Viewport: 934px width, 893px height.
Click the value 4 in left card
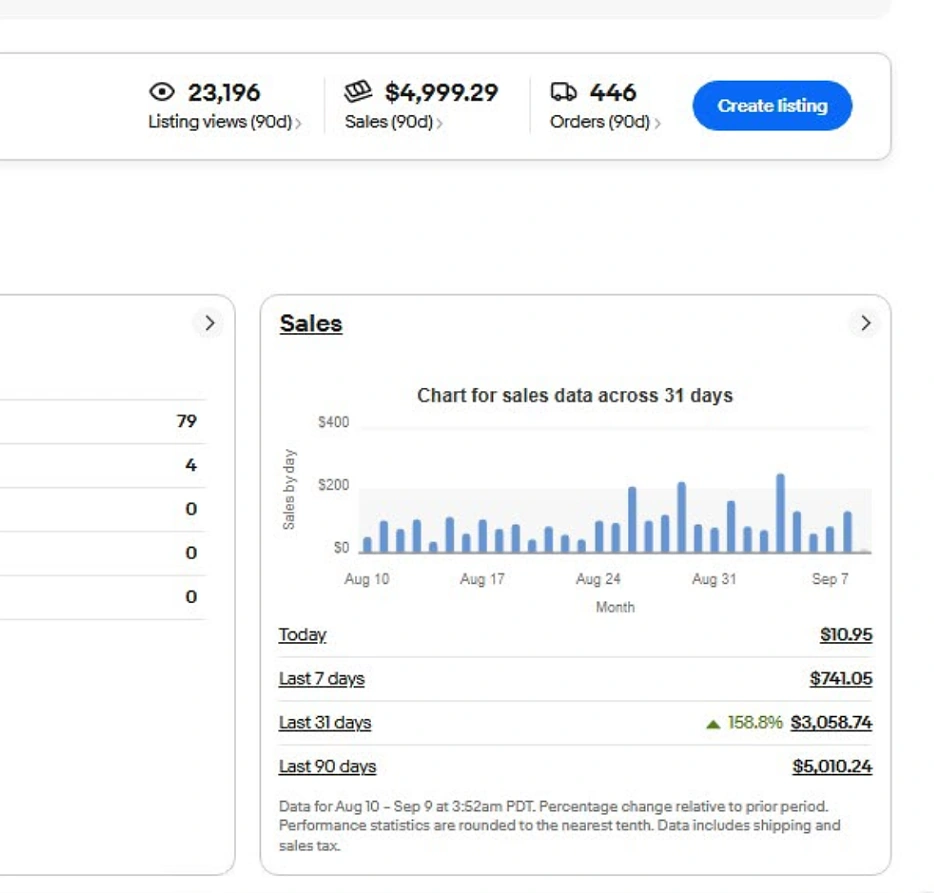[x=191, y=465]
